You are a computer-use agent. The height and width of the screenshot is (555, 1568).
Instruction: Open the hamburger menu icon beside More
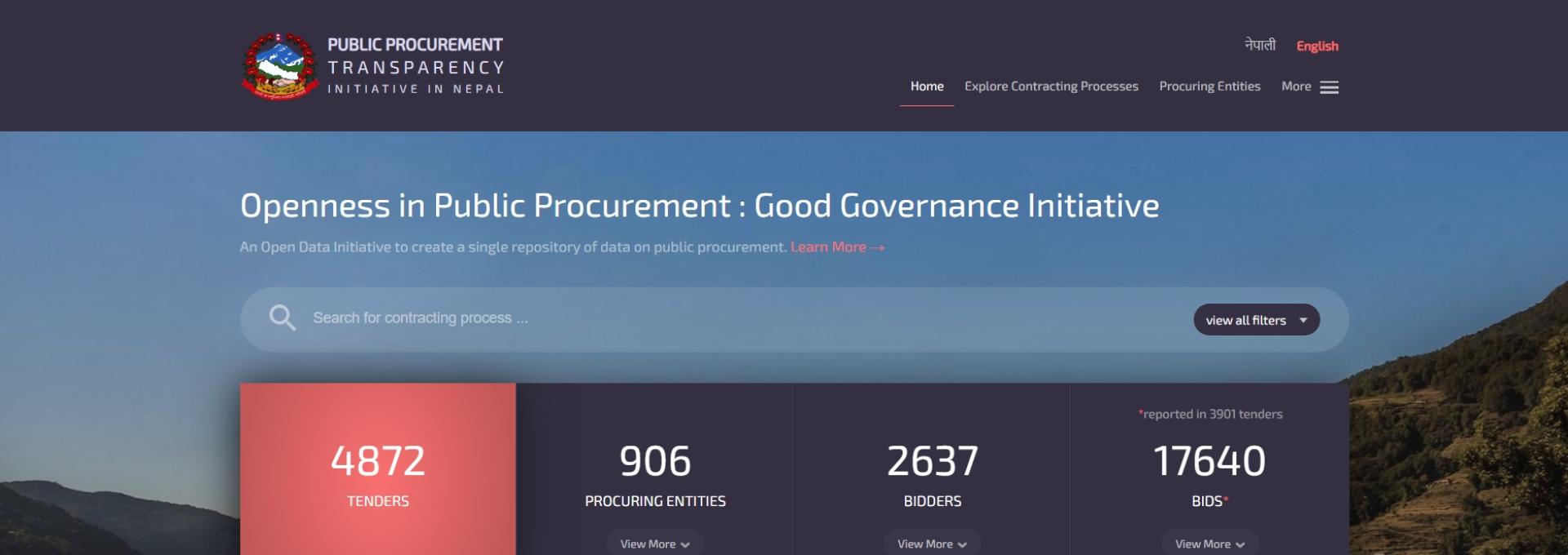[x=1329, y=87]
